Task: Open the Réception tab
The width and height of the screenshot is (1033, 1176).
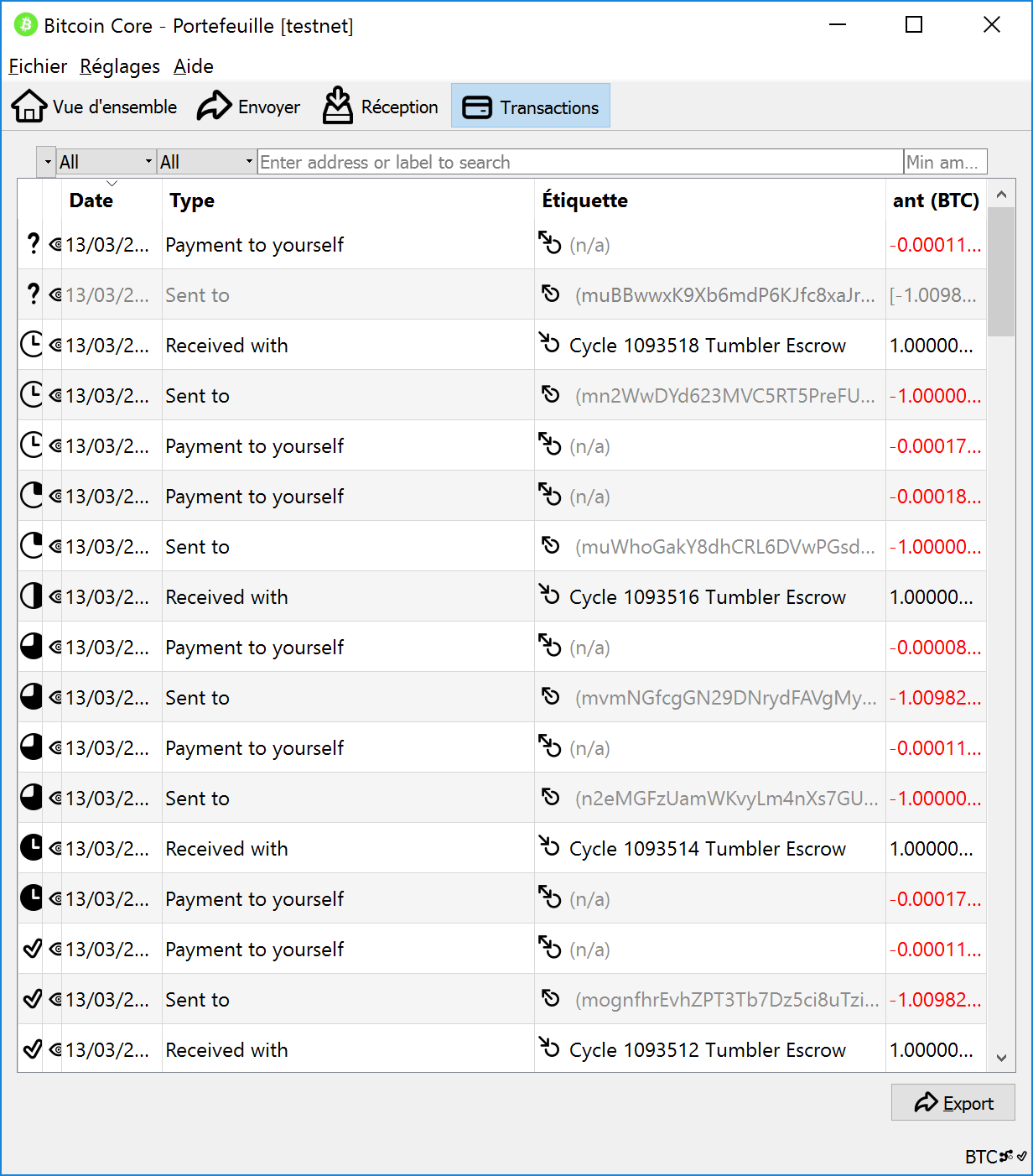Action: (x=381, y=107)
